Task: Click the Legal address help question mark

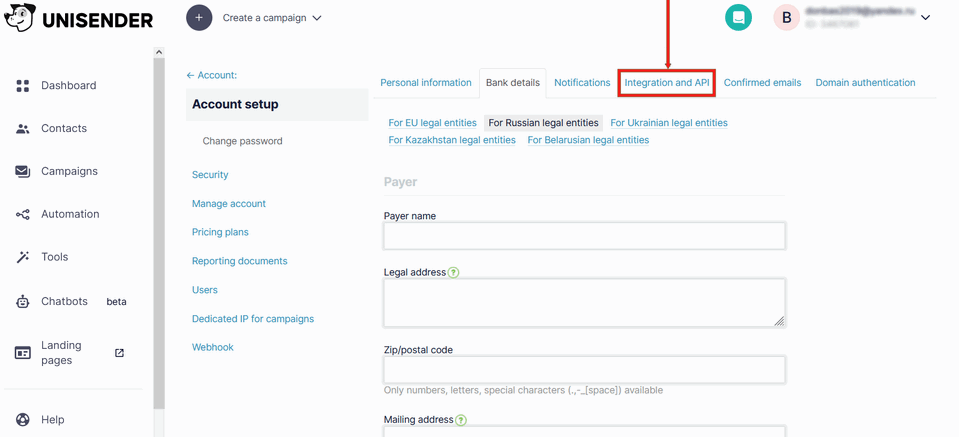Action: 454,272
